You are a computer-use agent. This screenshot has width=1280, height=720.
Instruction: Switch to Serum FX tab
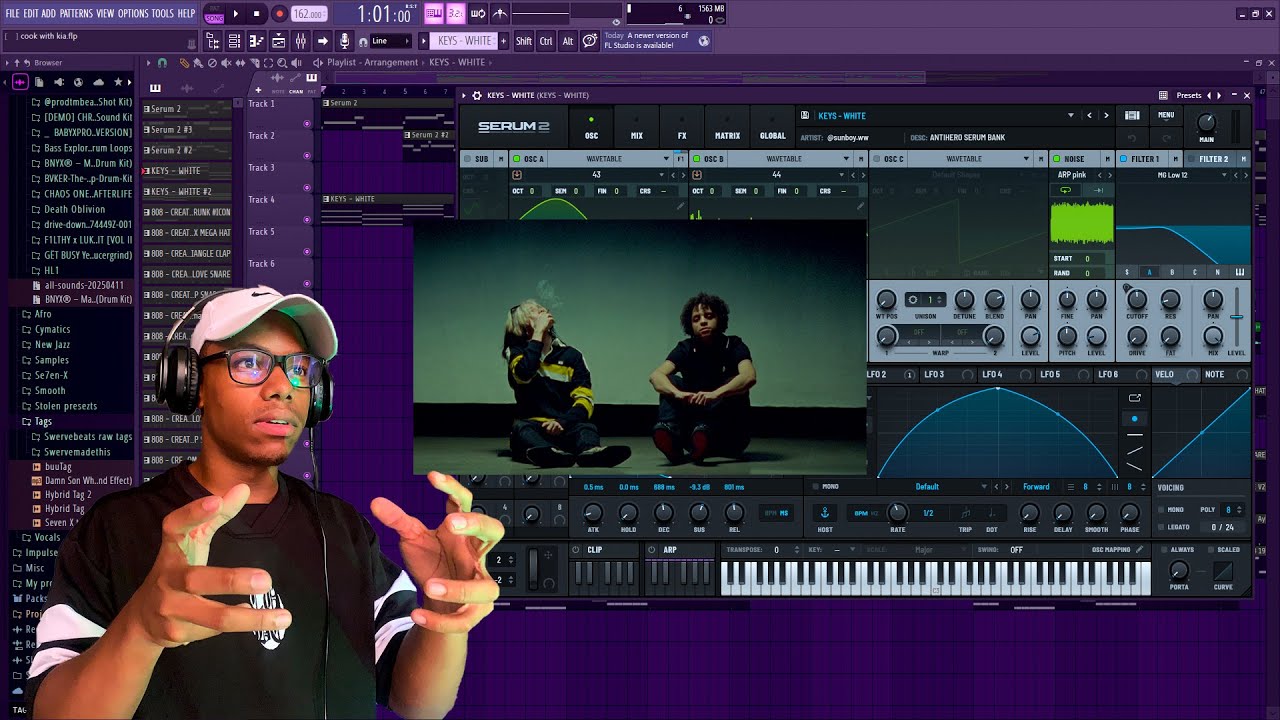(x=682, y=128)
